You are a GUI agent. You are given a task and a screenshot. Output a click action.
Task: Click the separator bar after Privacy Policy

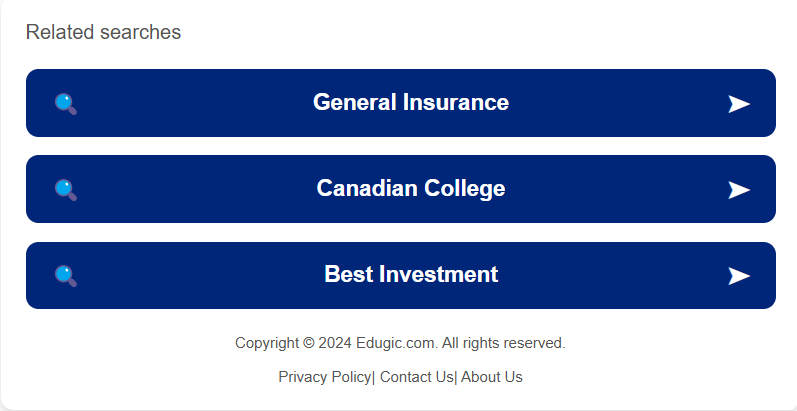pyautogui.click(x=374, y=377)
